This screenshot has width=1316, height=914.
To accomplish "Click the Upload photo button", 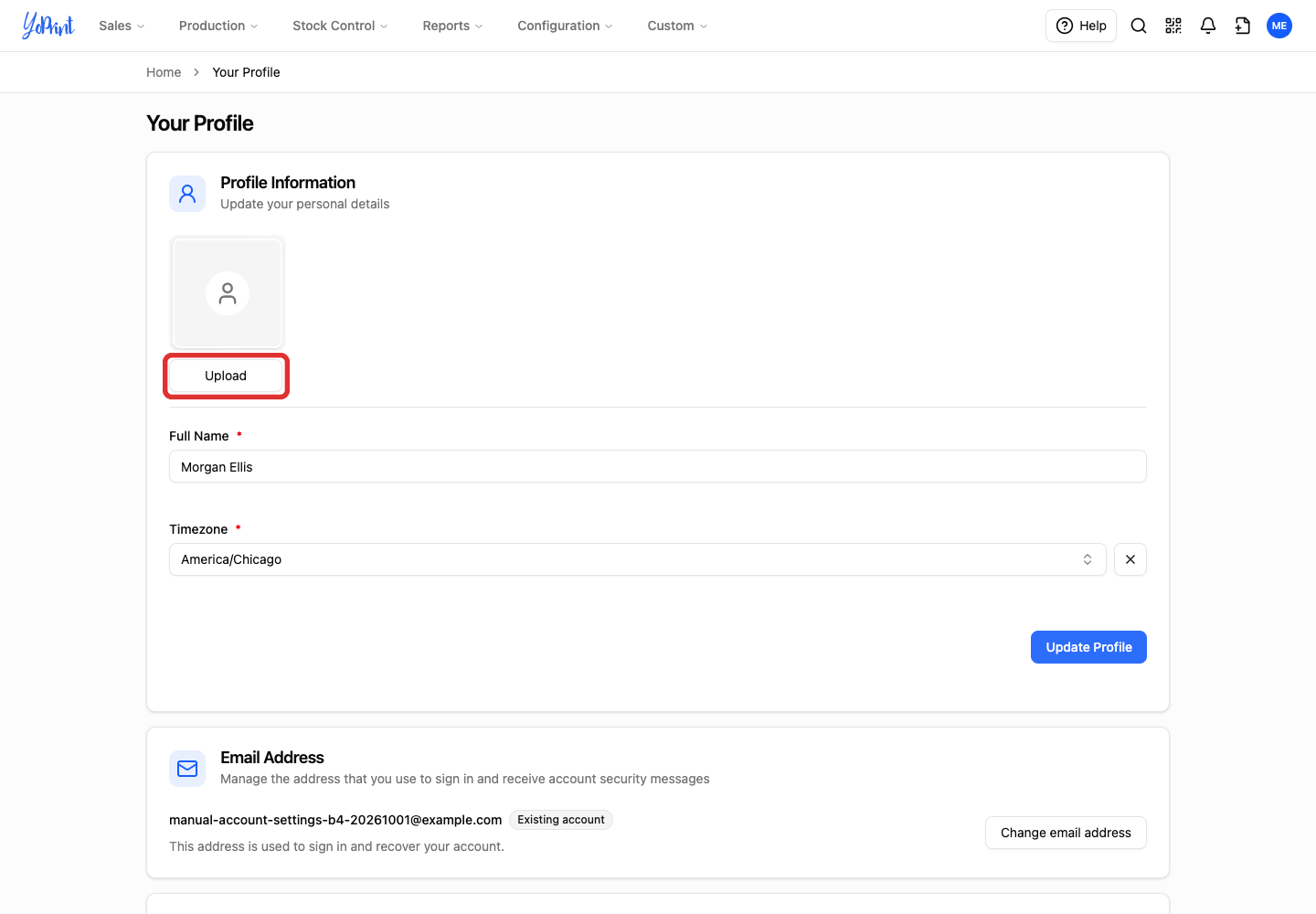I will 226,376.
